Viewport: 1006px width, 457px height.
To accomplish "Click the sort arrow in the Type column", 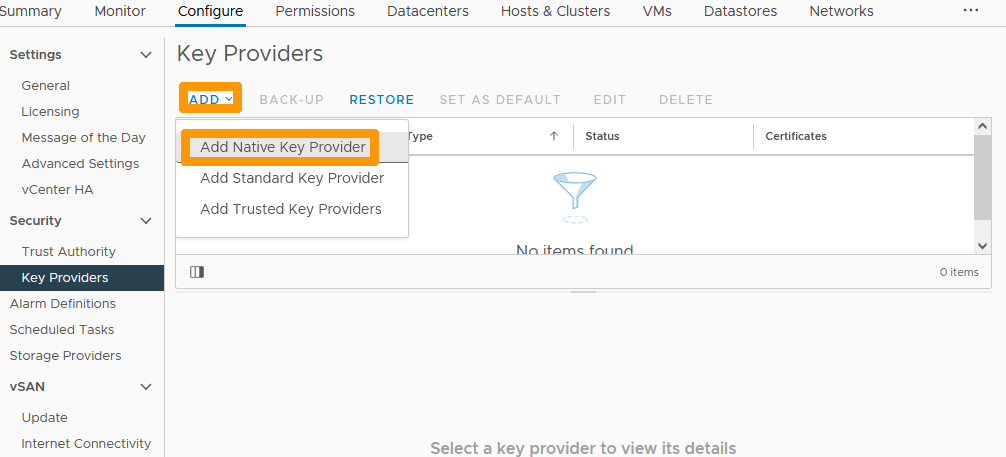I will pos(554,137).
